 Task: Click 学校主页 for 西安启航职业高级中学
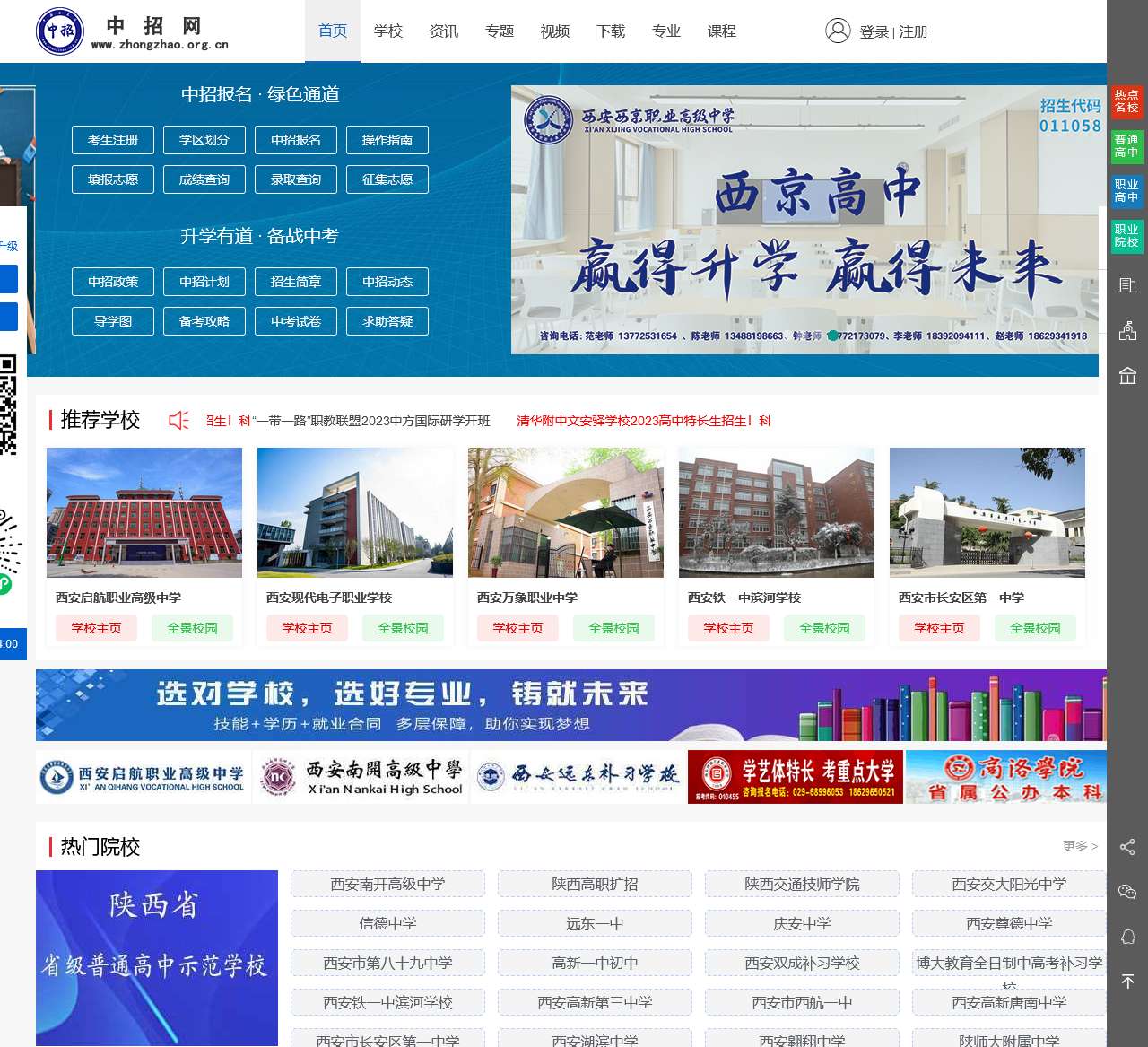click(96, 628)
